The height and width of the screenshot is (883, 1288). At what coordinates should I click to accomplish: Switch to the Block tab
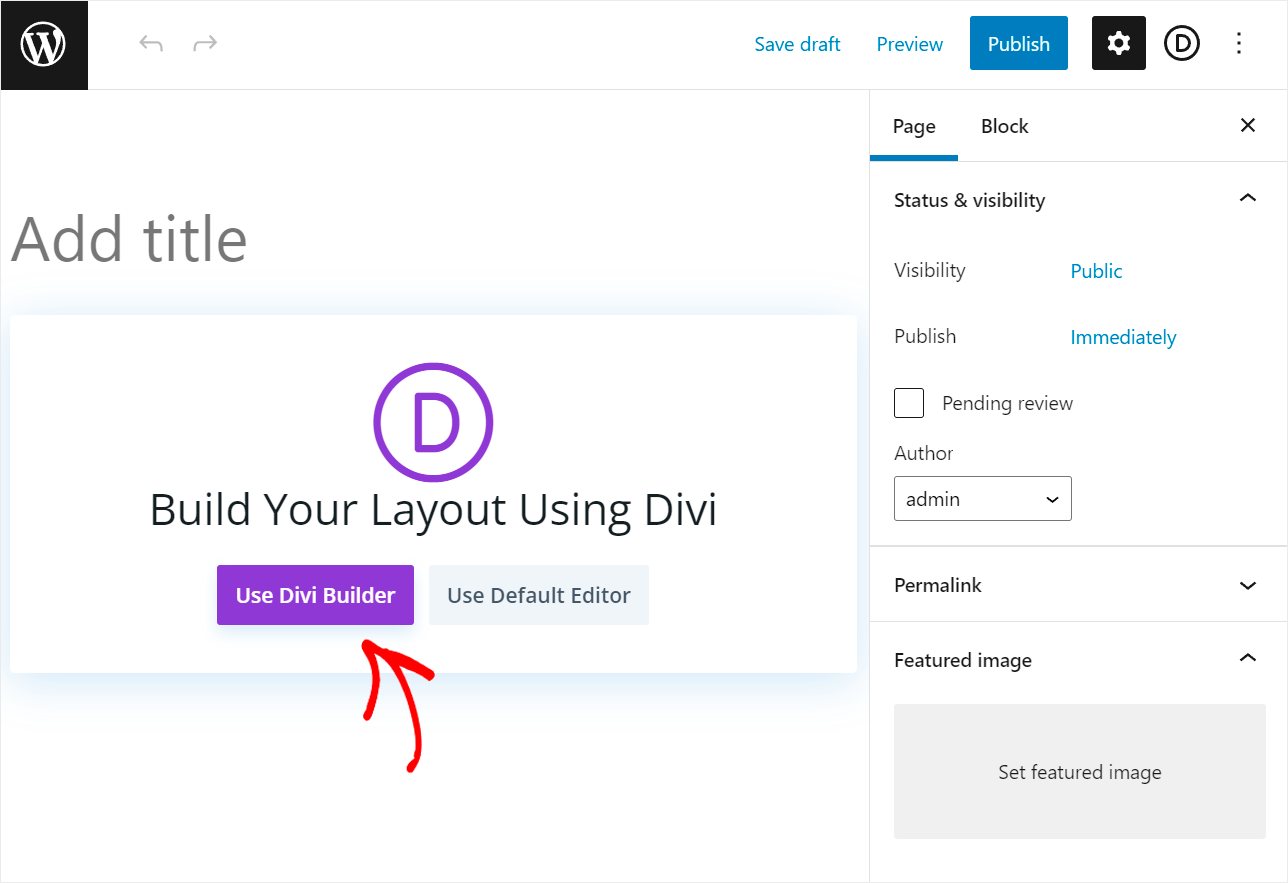tap(1005, 126)
